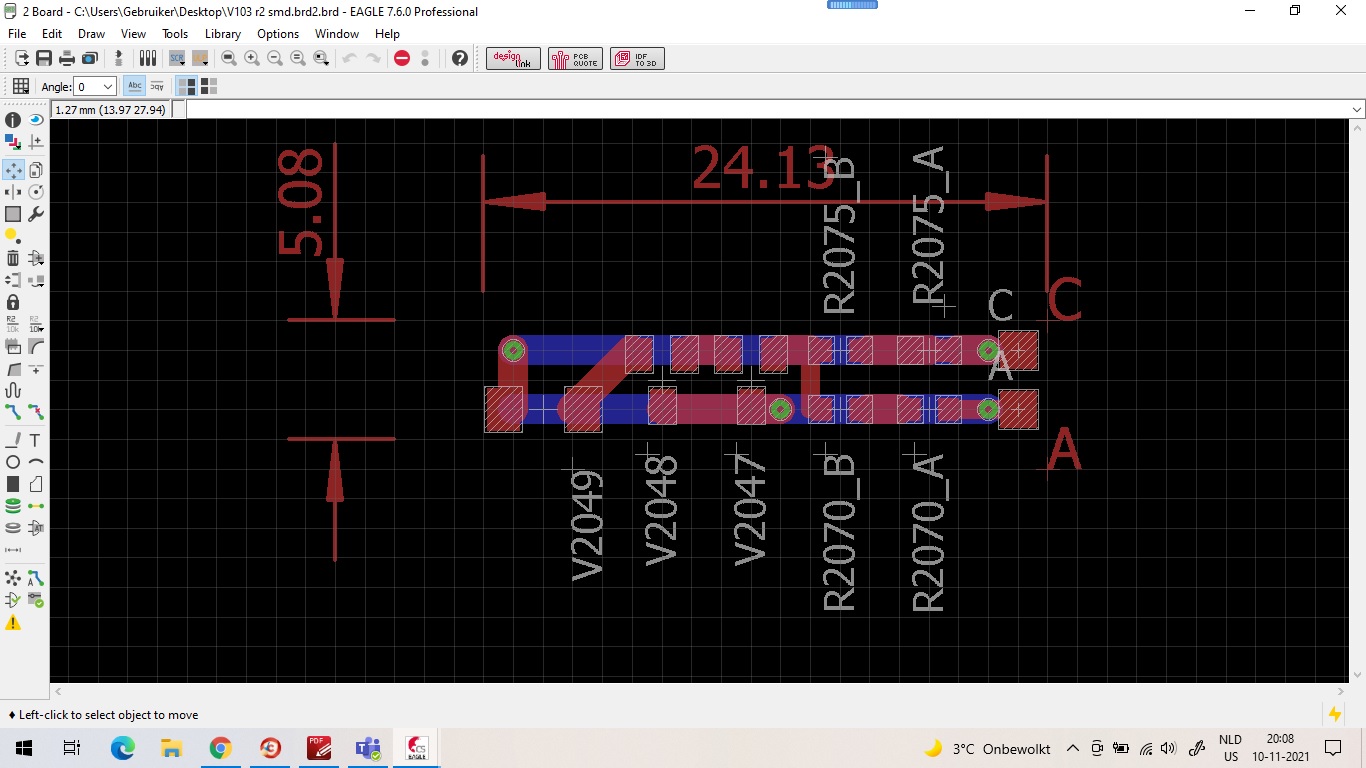Start the Autorouter tool
The width and height of the screenshot is (1366, 768).
coord(36,578)
